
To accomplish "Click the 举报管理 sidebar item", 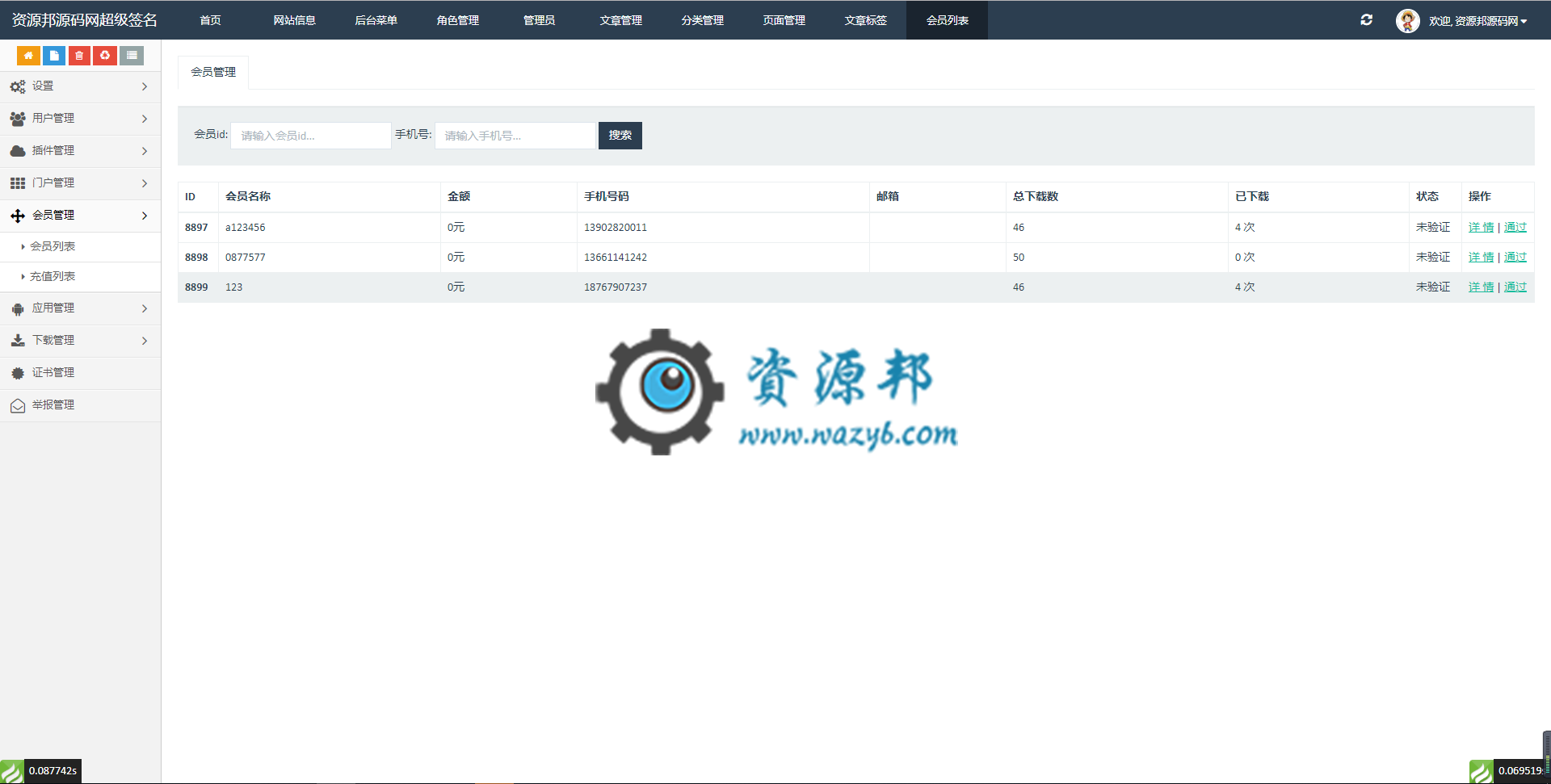I will pos(80,405).
